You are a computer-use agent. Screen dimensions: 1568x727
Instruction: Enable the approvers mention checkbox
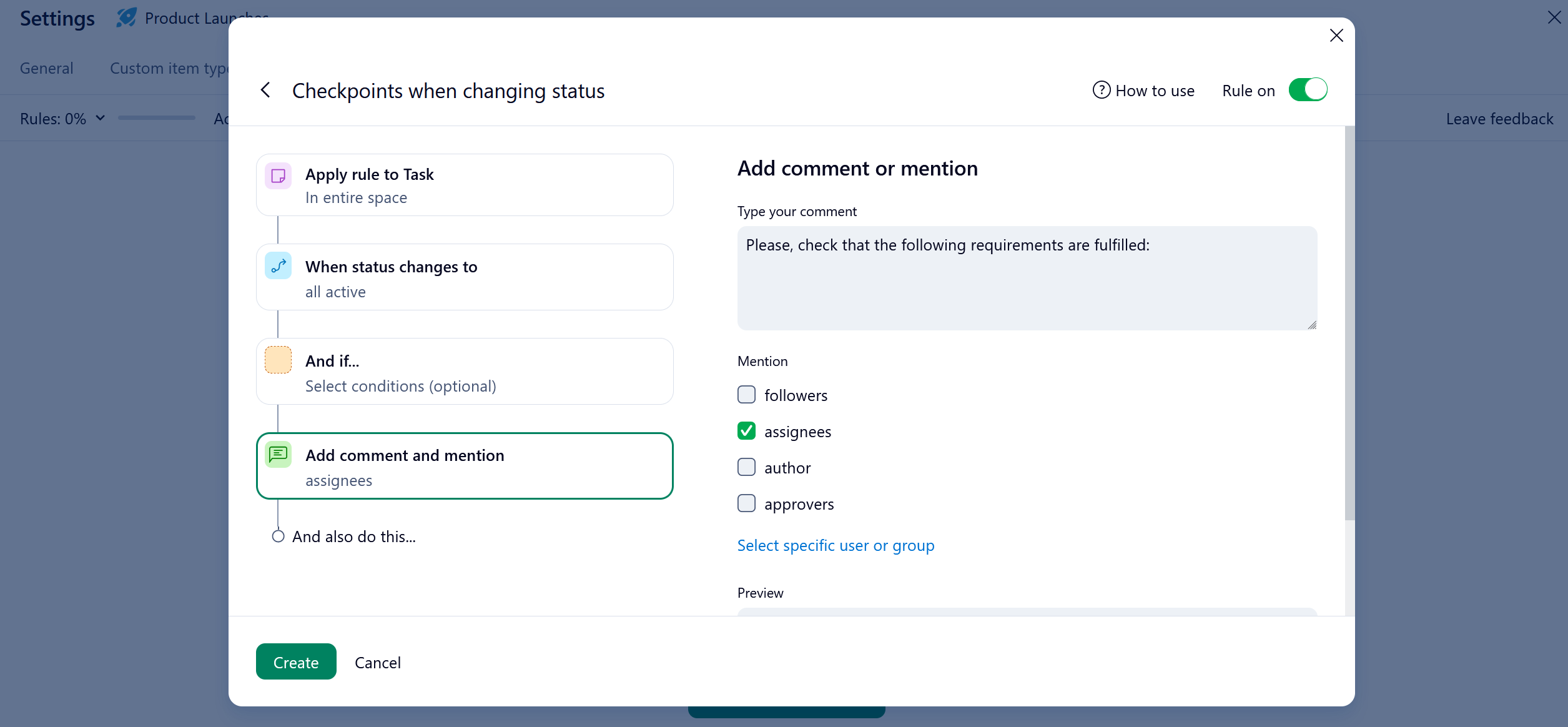pyautogui.click(x=746, y=503)
